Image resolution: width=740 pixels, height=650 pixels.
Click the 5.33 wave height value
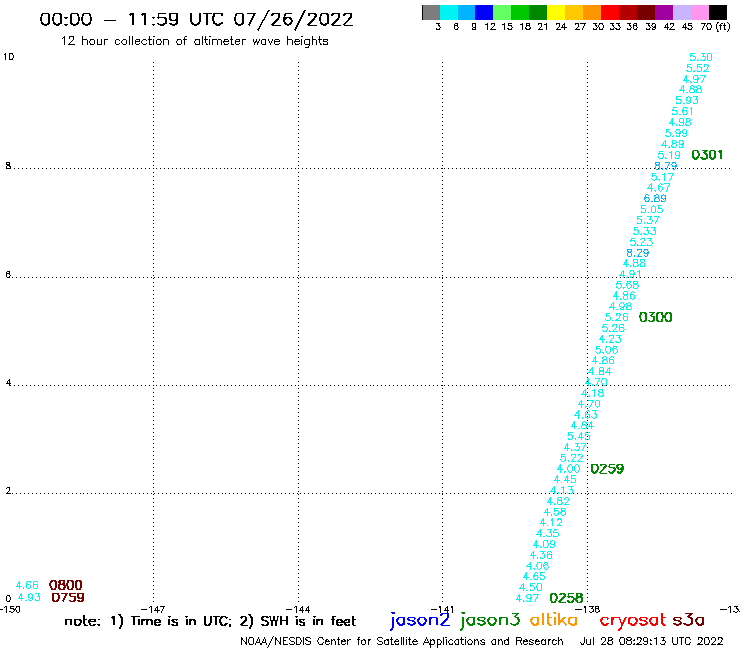645,231
